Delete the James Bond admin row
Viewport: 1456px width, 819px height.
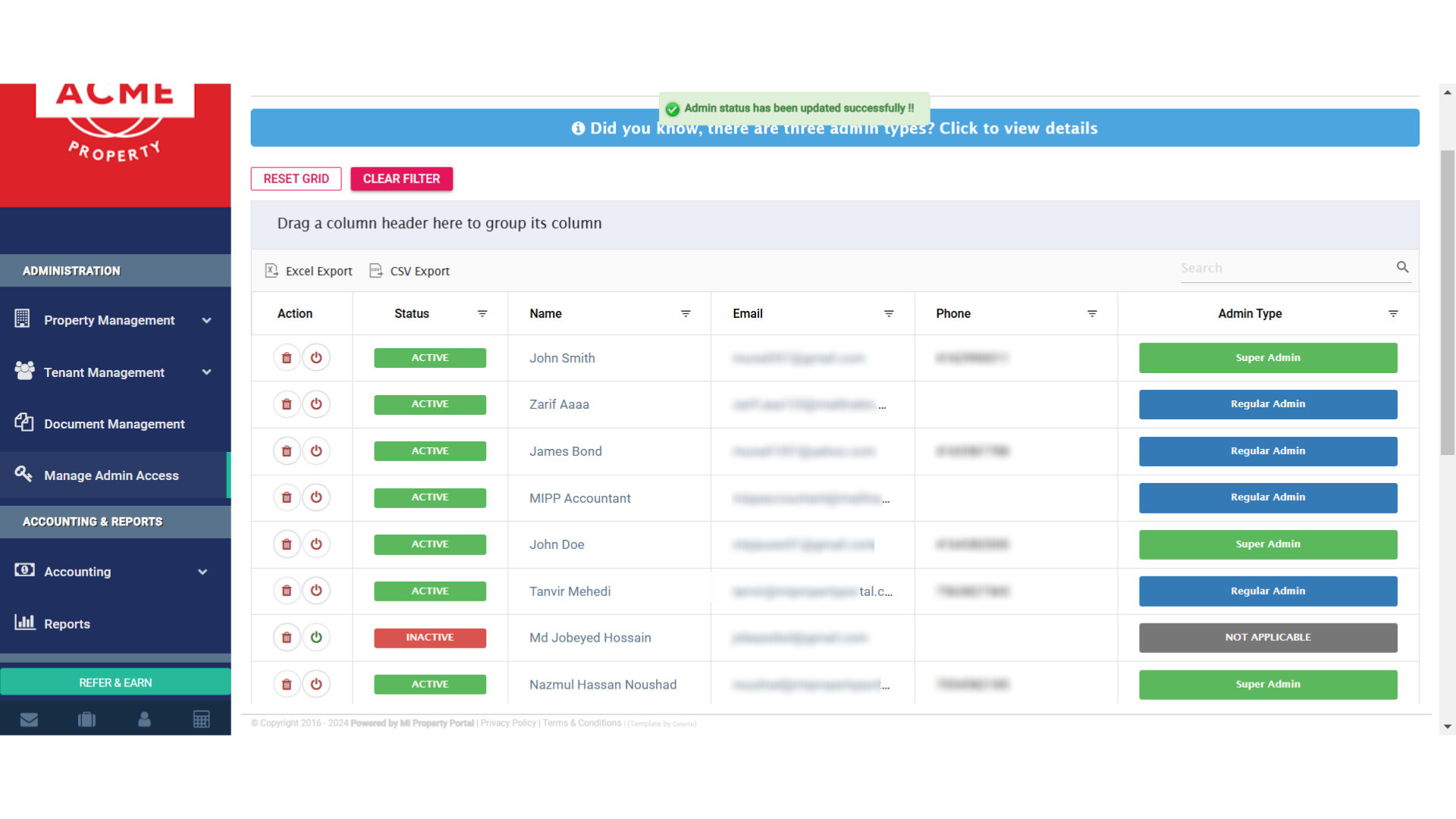287,451
